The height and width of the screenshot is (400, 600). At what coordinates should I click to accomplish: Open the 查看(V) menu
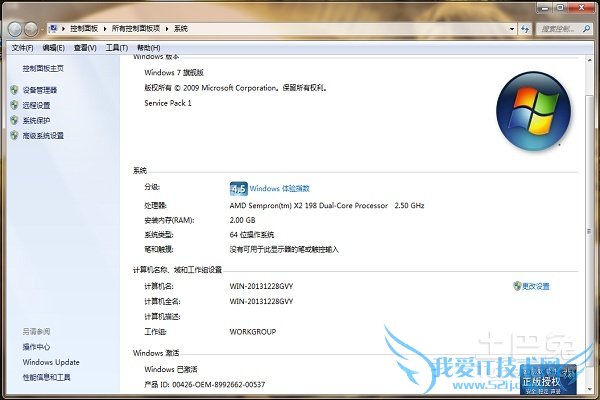point(85,48)
